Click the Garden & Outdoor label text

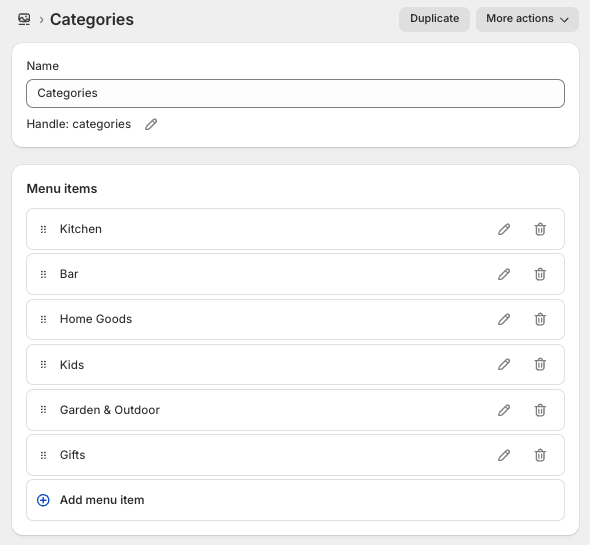click(x=110, y=410)
